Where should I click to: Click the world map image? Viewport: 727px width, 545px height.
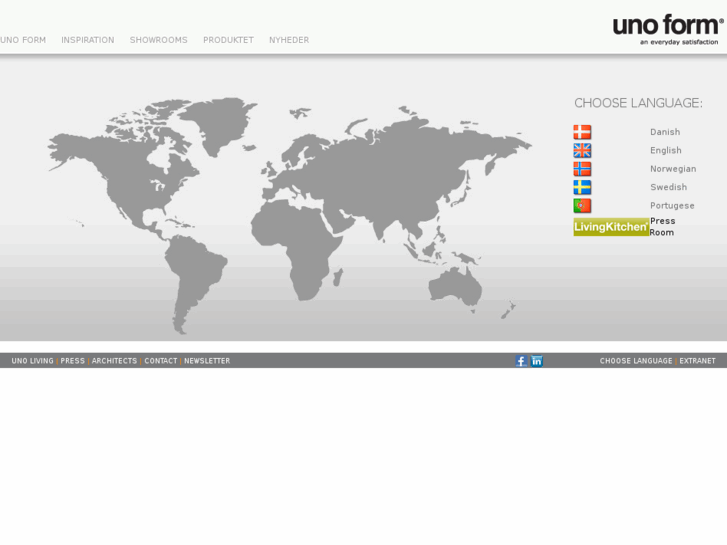coord(290,216)
